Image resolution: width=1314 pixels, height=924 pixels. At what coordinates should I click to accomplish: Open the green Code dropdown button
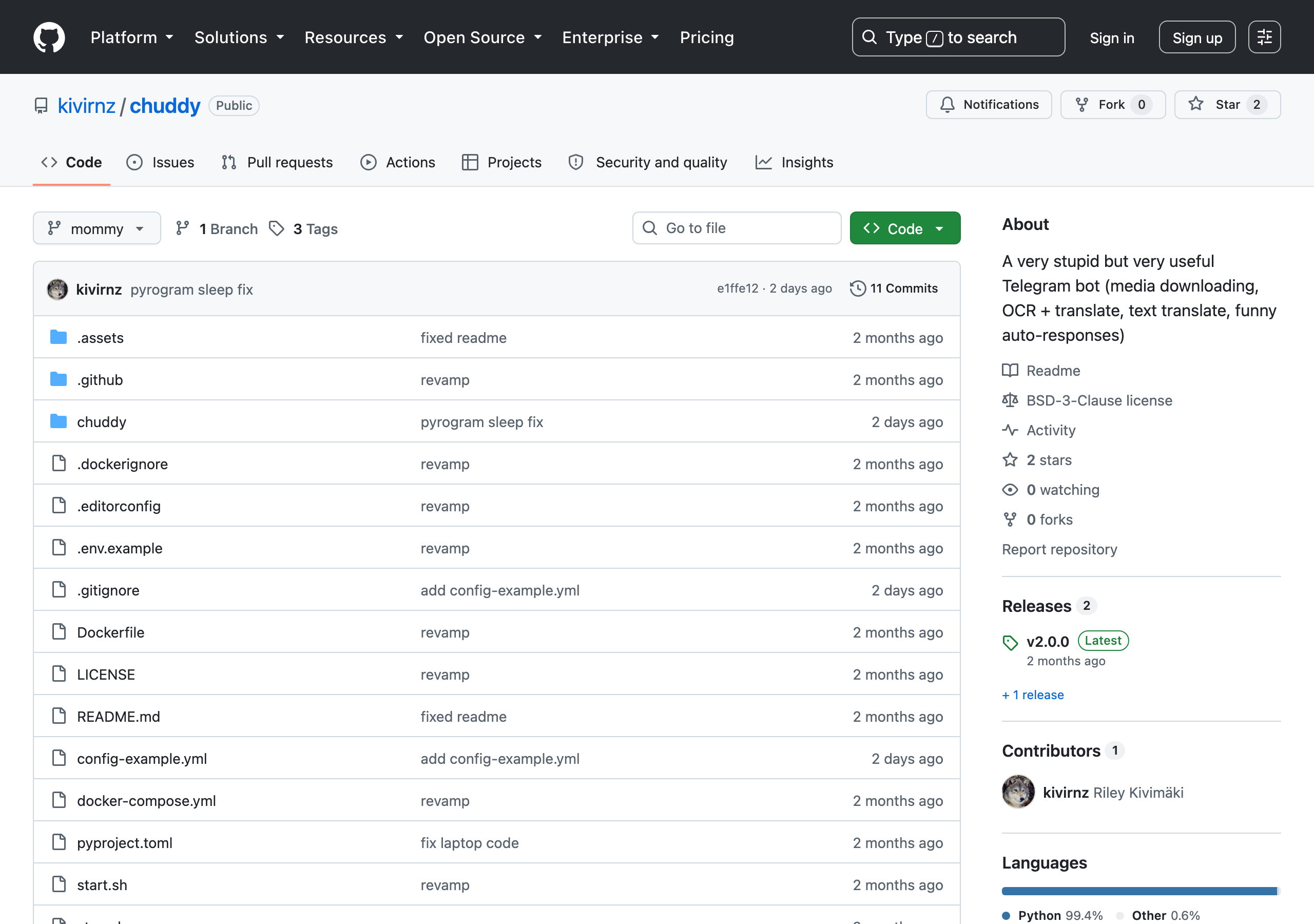tap(905, 228)
